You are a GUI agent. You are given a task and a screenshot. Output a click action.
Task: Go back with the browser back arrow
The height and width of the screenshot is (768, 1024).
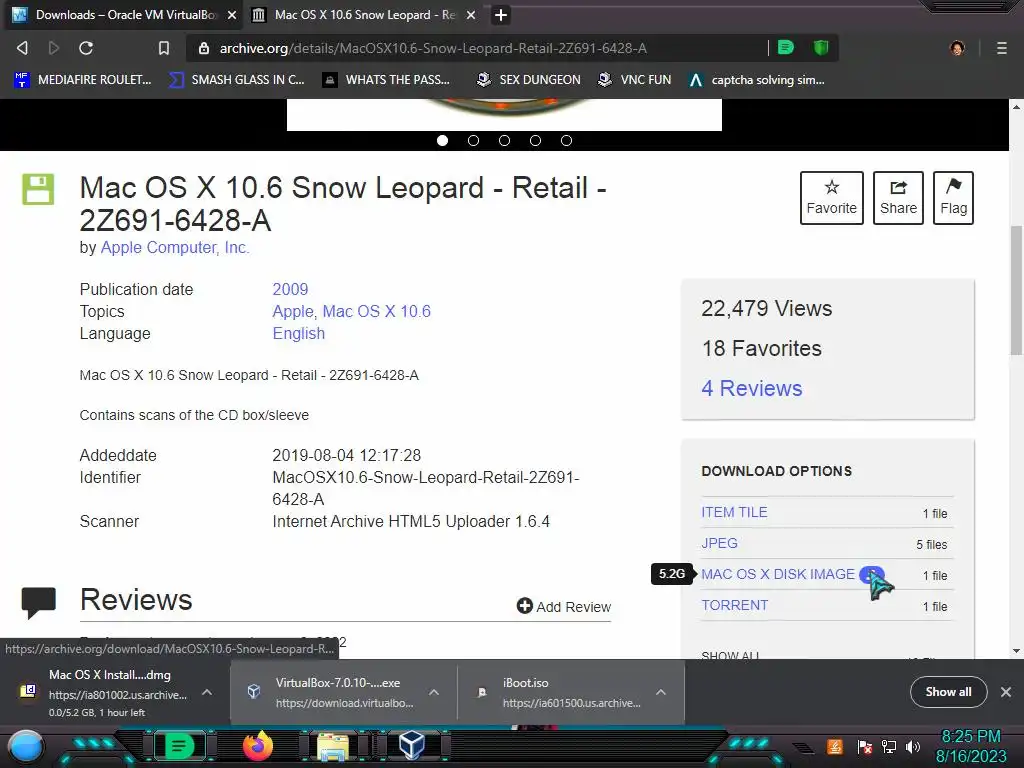pos(22,48)
